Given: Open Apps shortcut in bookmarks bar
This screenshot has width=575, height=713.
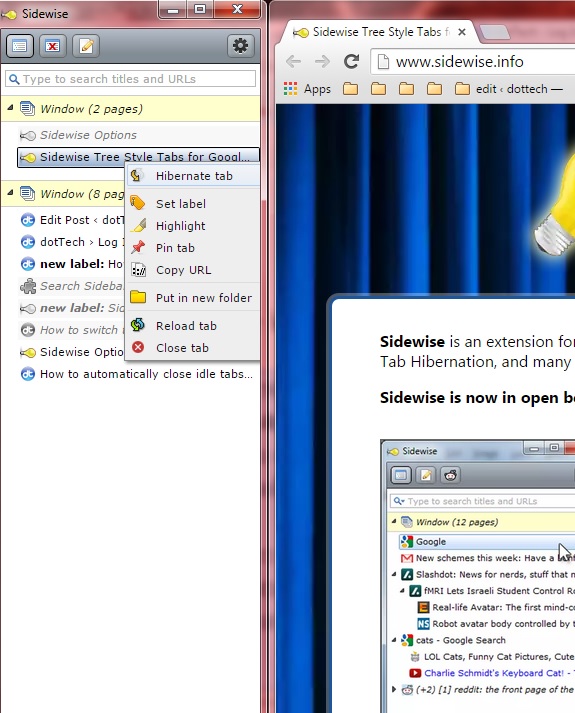Looking at the screenshot, I should [x=307, y=89].
